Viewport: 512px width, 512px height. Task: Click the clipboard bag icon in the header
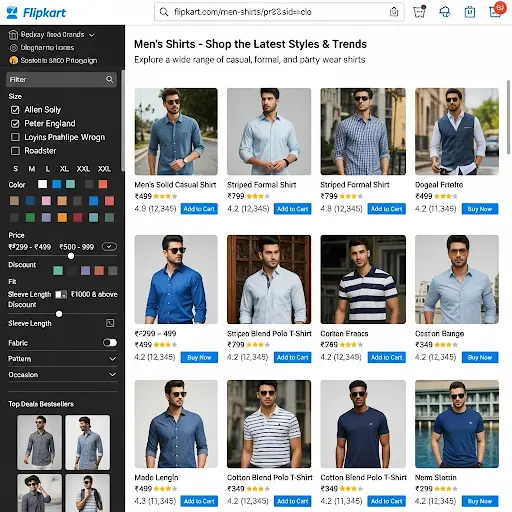click(x=470, y=12)
